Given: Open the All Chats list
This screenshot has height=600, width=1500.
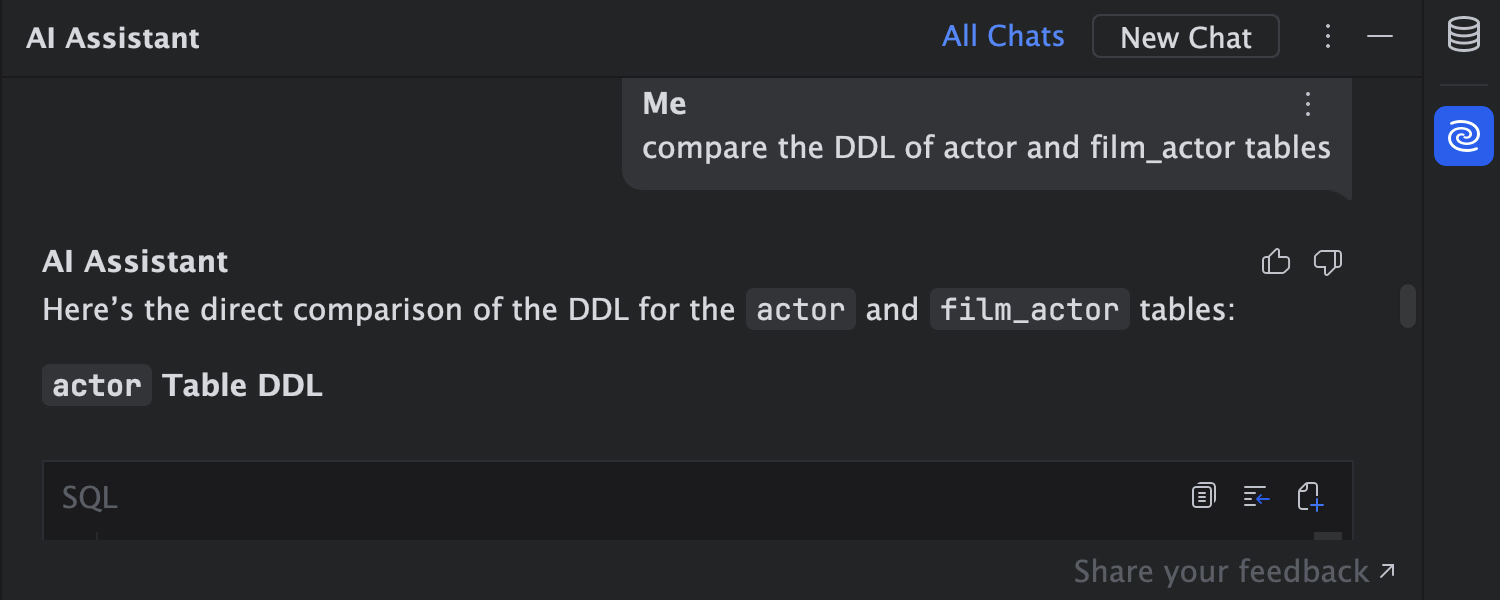Looking at the screenshot, I should coord(1003,37).
